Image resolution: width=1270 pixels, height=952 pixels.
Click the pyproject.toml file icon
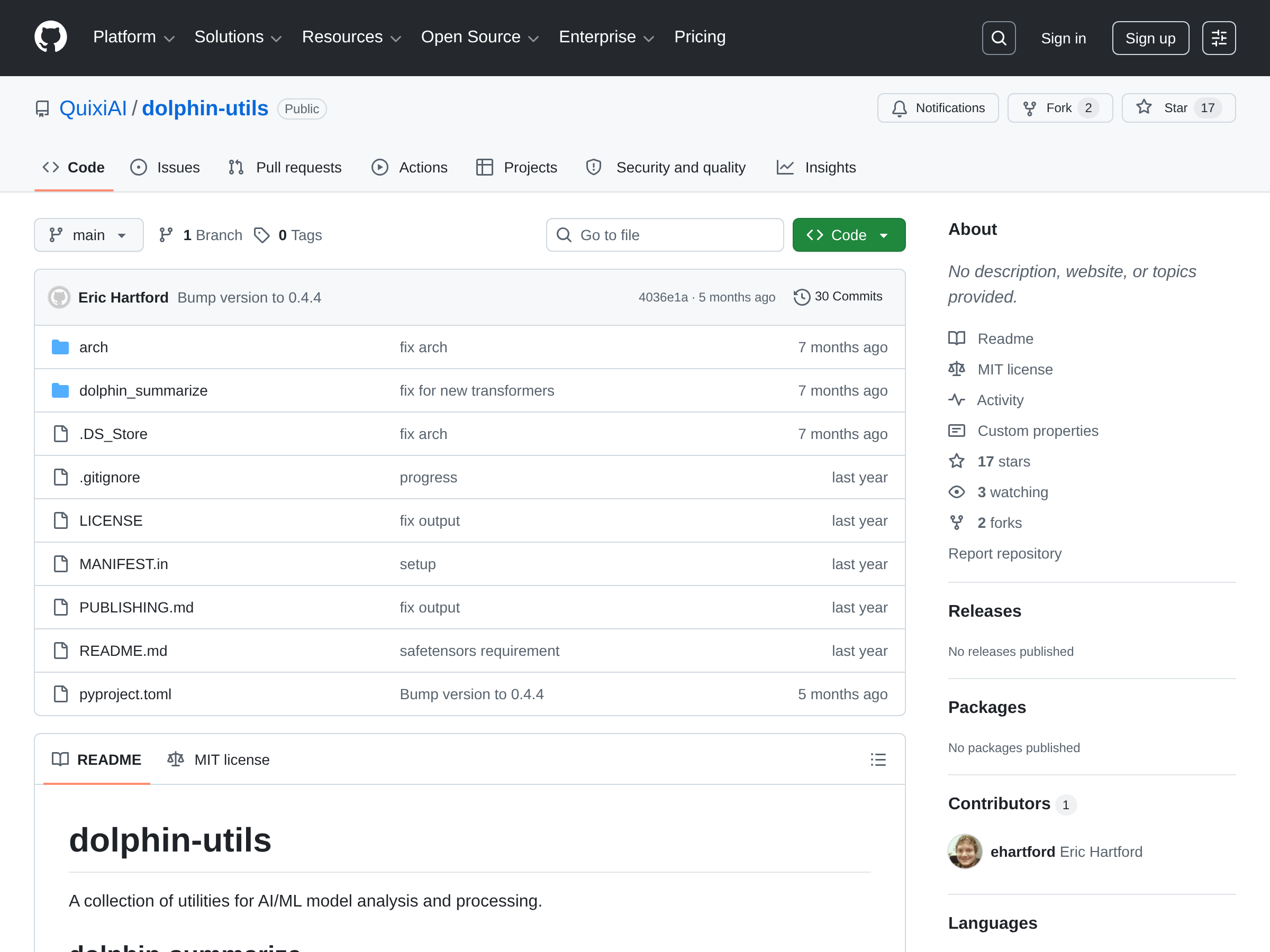pos(60,694)
